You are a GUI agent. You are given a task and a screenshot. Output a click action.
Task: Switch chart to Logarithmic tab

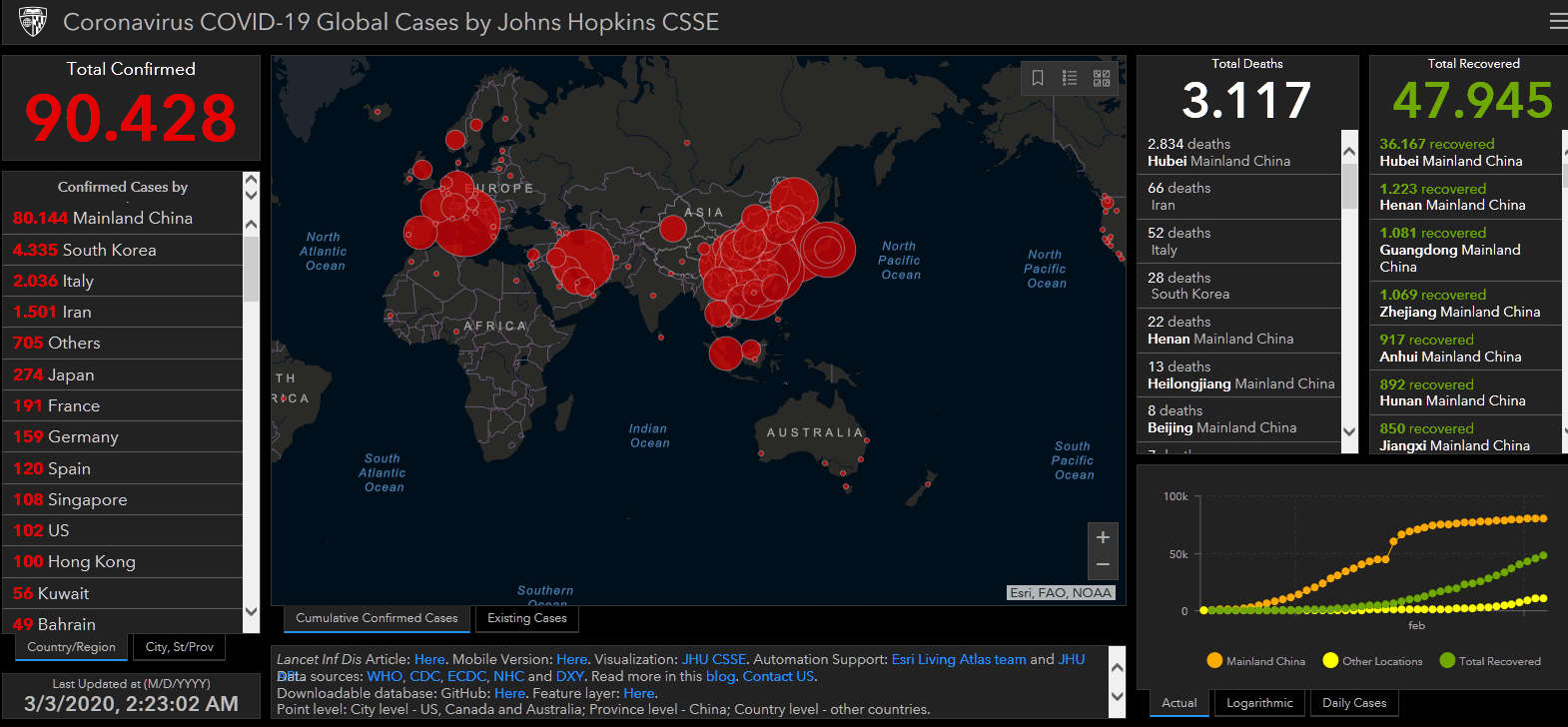1259,703
